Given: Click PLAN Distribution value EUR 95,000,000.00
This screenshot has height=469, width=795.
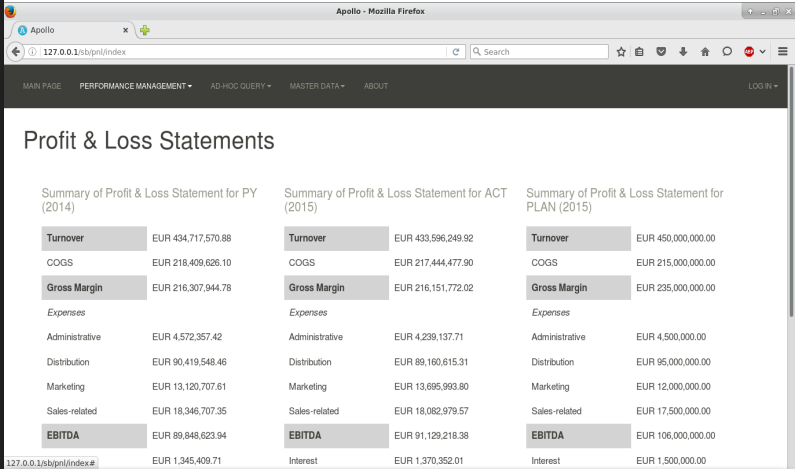Looking at the screenshot, I should point(673,362).
